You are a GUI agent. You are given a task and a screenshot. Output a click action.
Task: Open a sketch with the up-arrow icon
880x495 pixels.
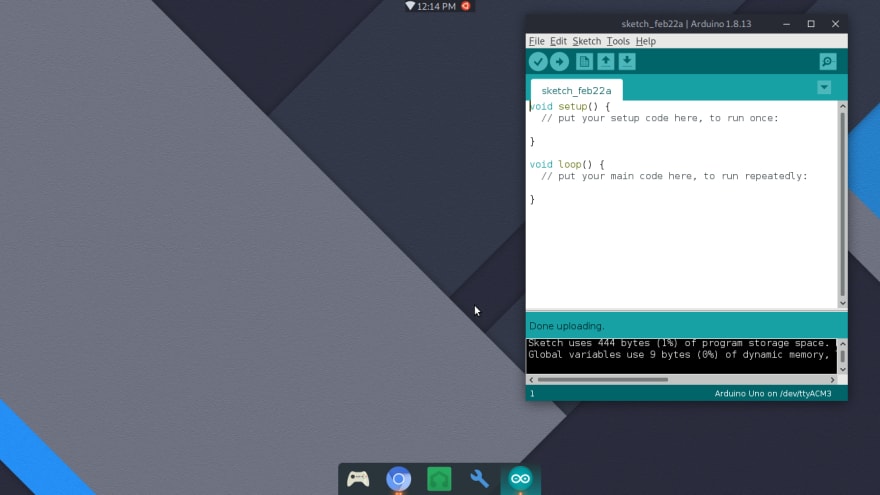click(x=605, y=62)
